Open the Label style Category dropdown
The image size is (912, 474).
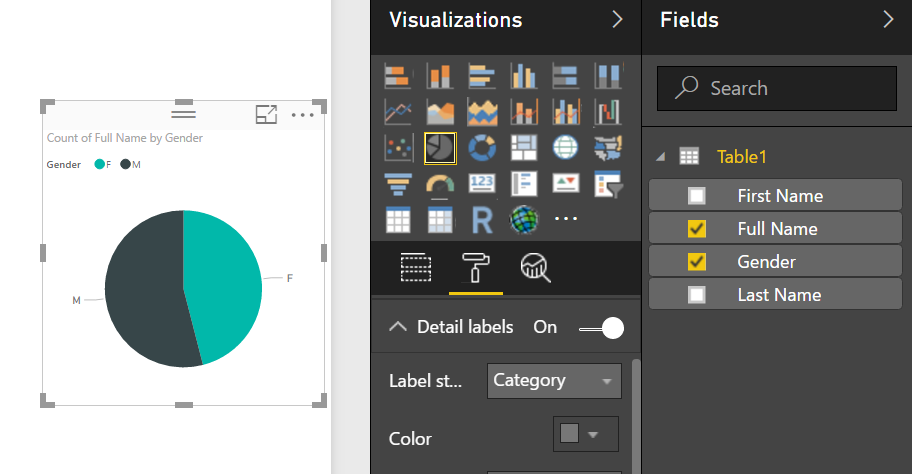[x=554, y=381]
